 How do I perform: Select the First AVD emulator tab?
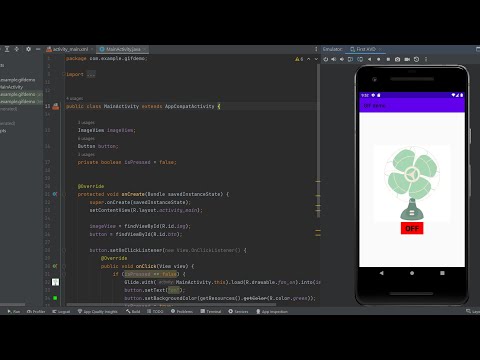[366, 49]
